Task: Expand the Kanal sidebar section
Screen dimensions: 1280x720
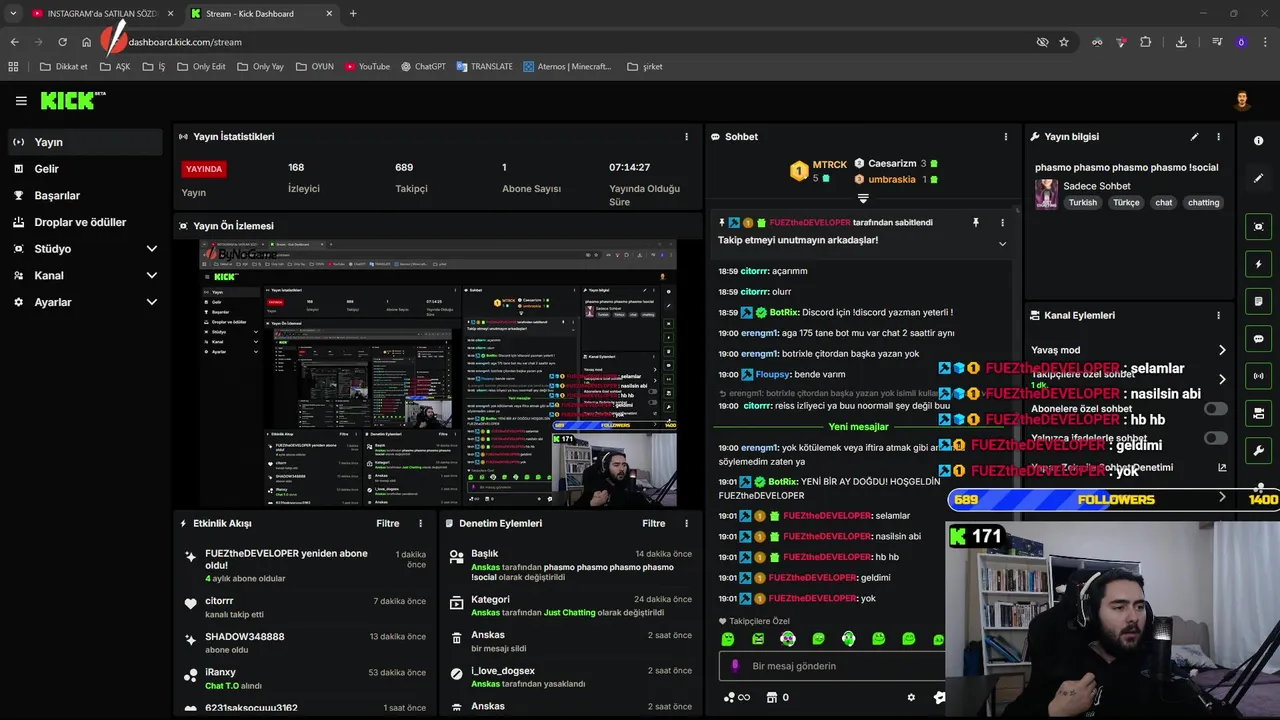Action: pos(152,275)
